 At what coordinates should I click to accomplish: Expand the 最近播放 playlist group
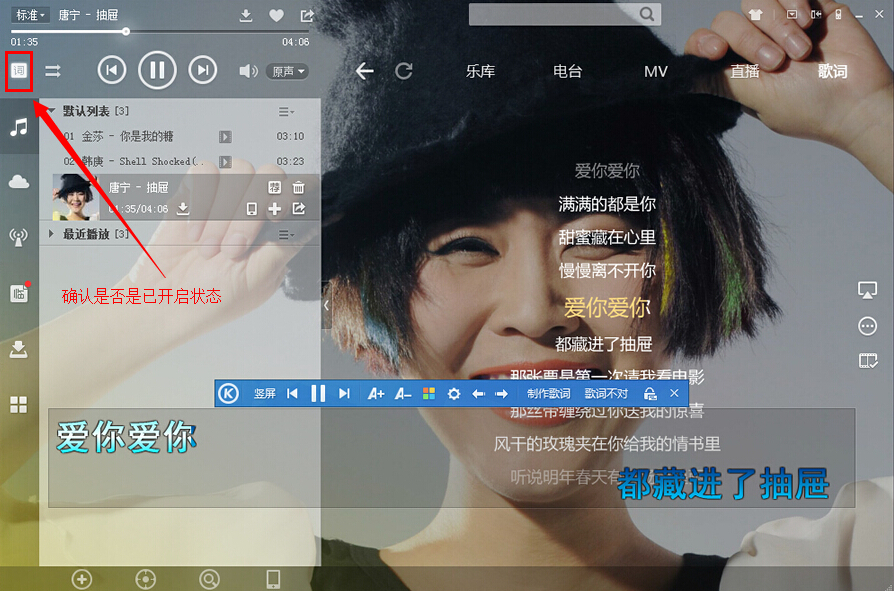tap(52, 234)
